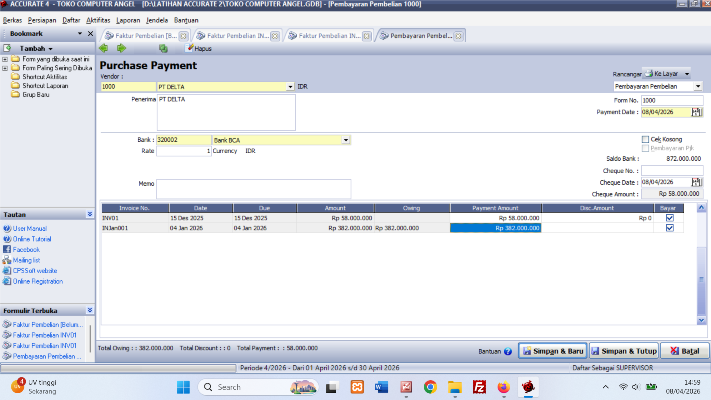
Task: Open Firefox from the taskbar
Action: coord(503,387)
